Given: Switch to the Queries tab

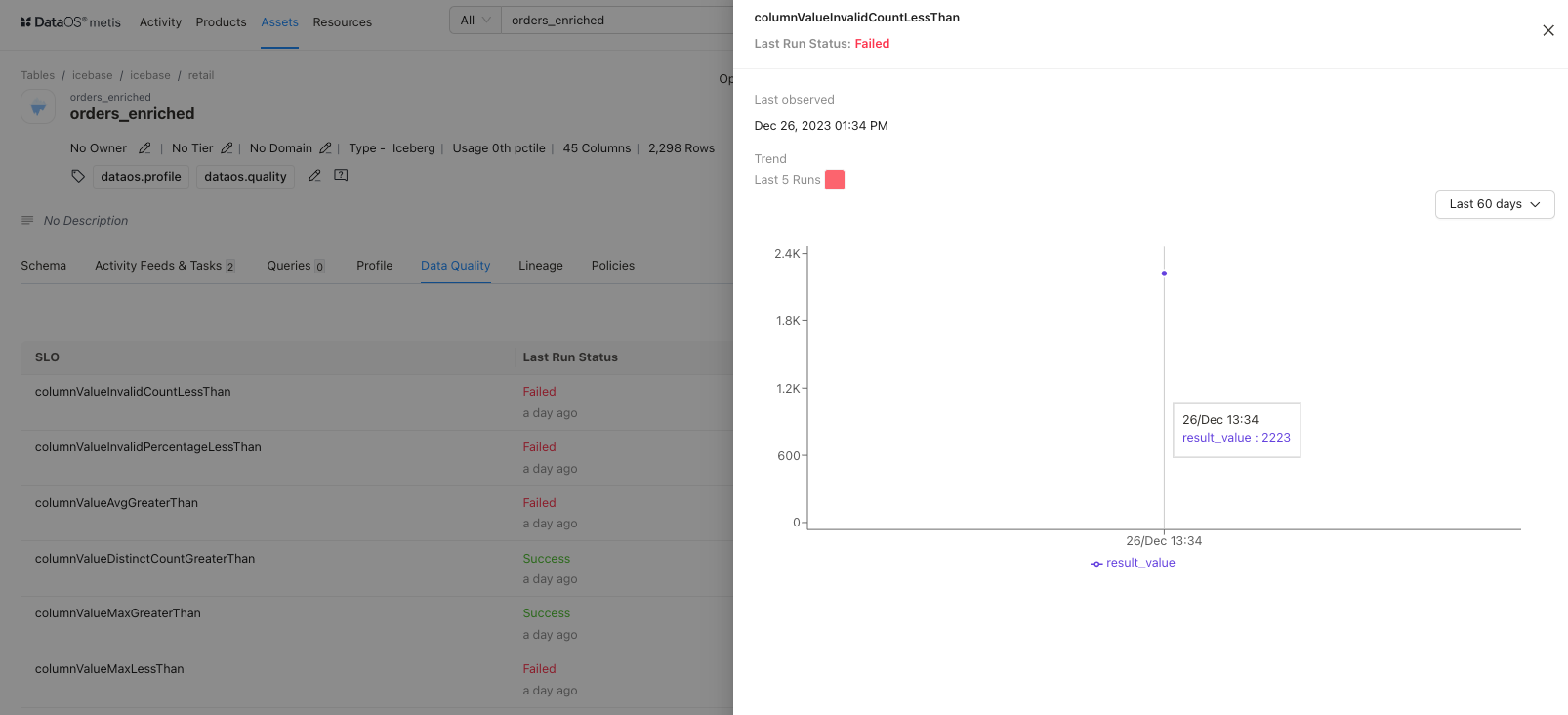Looking at the screenshot, I should [296, 266].
